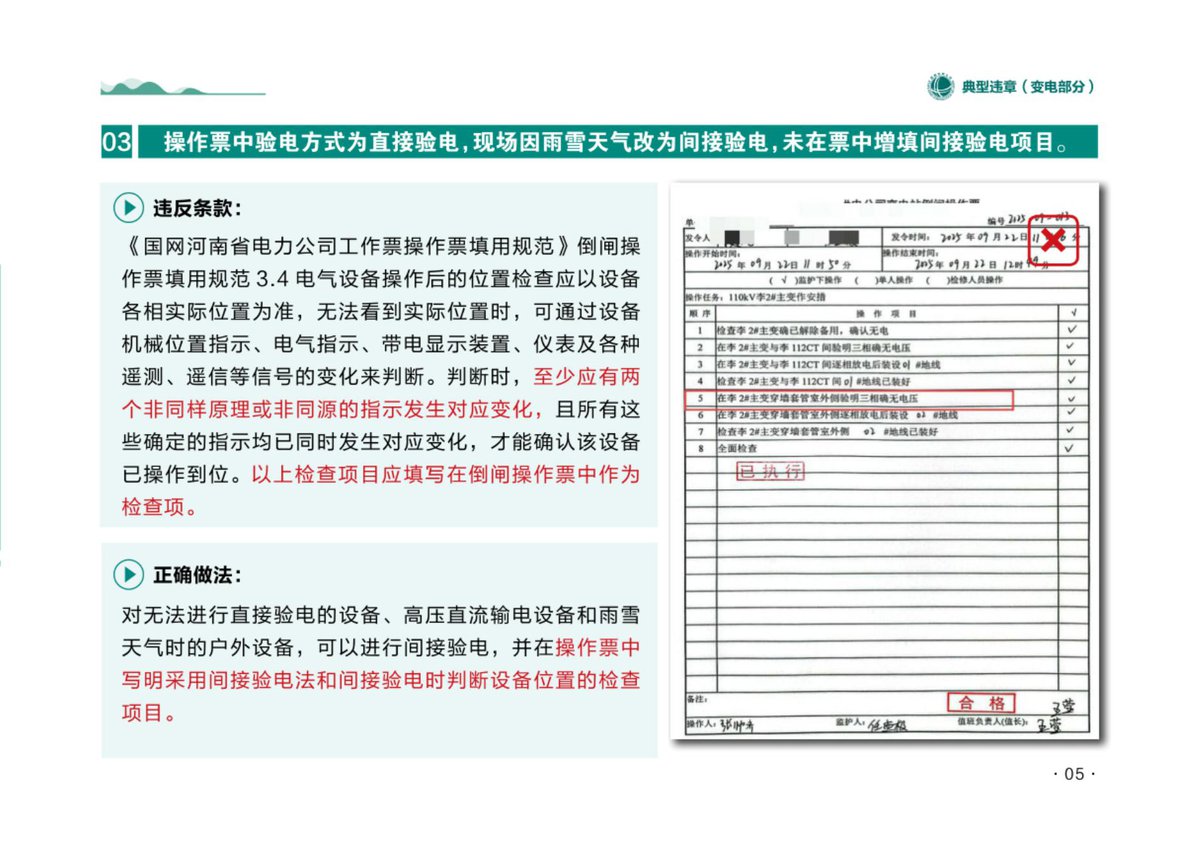This screenshot has width=1200, height=849.
Task: Click the check mark for row 8 全面检查
Action: click(x=1071, y=448)
